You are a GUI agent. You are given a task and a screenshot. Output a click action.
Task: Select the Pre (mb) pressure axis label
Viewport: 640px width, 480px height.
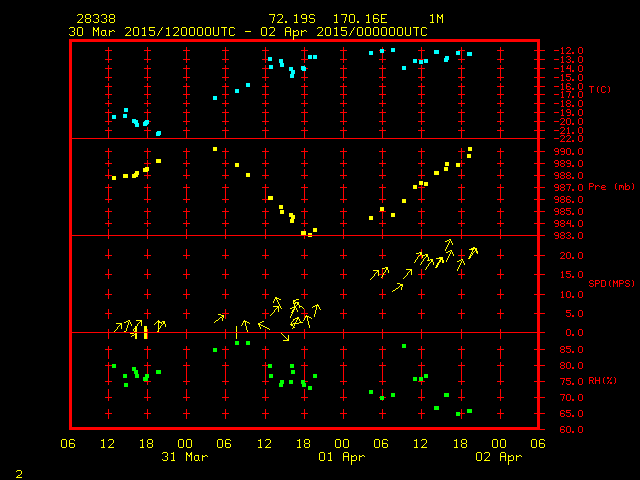click(x=611, y=187)
